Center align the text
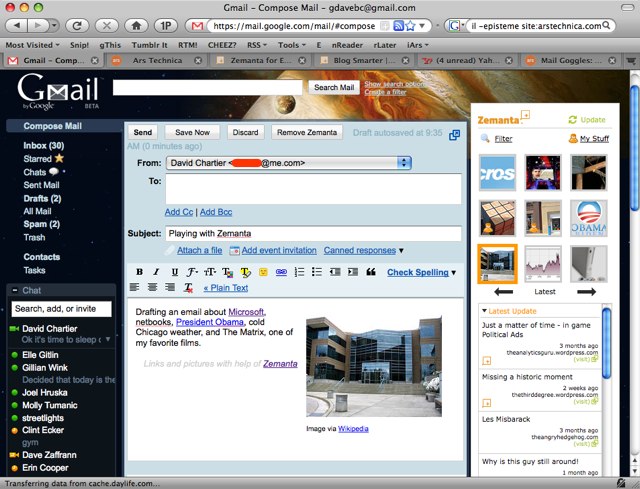This screenshot has height=489, width=640. pyautogui.click(x=152, y=287)
